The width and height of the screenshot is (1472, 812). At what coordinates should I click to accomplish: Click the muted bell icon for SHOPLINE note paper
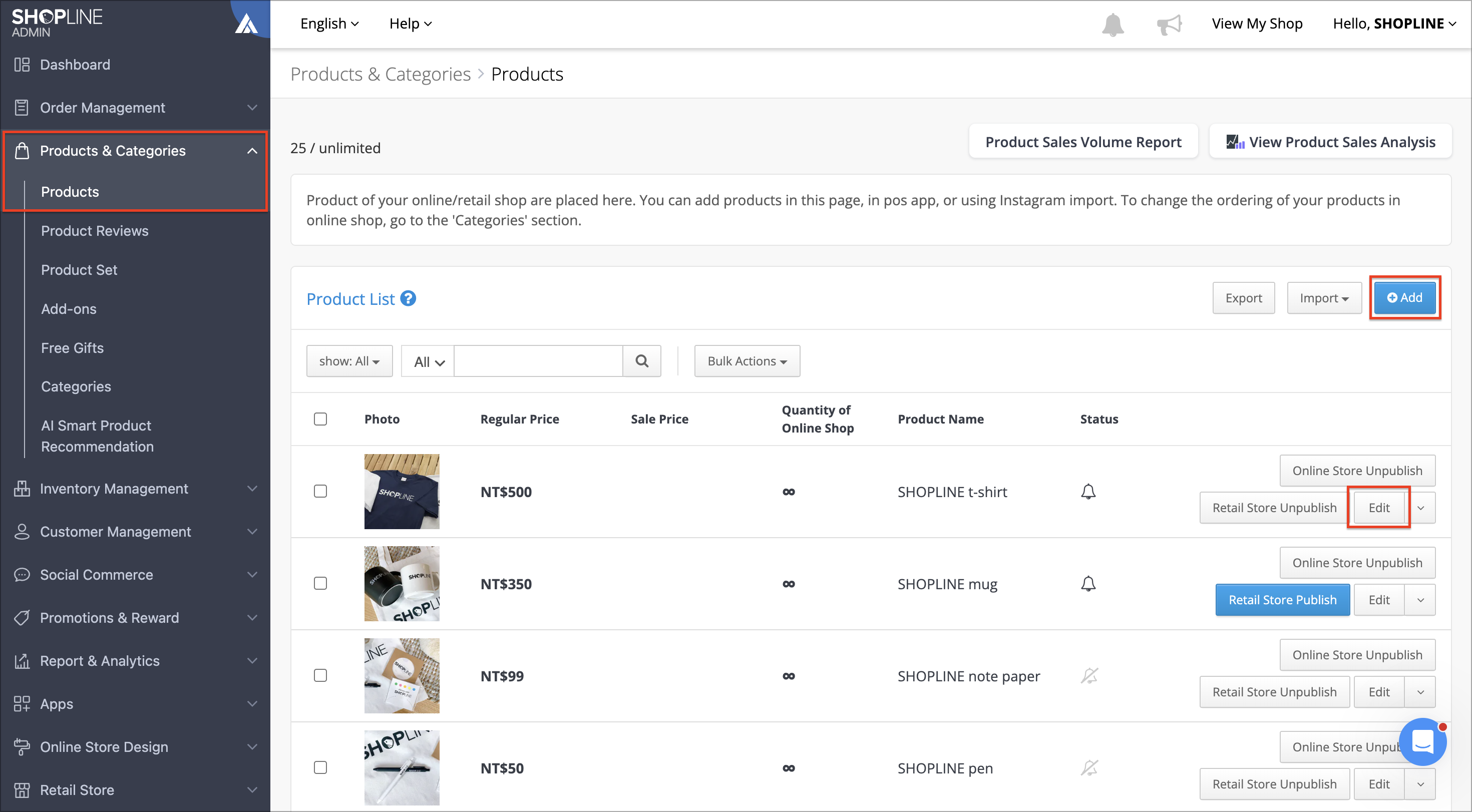click(1089, 675)
